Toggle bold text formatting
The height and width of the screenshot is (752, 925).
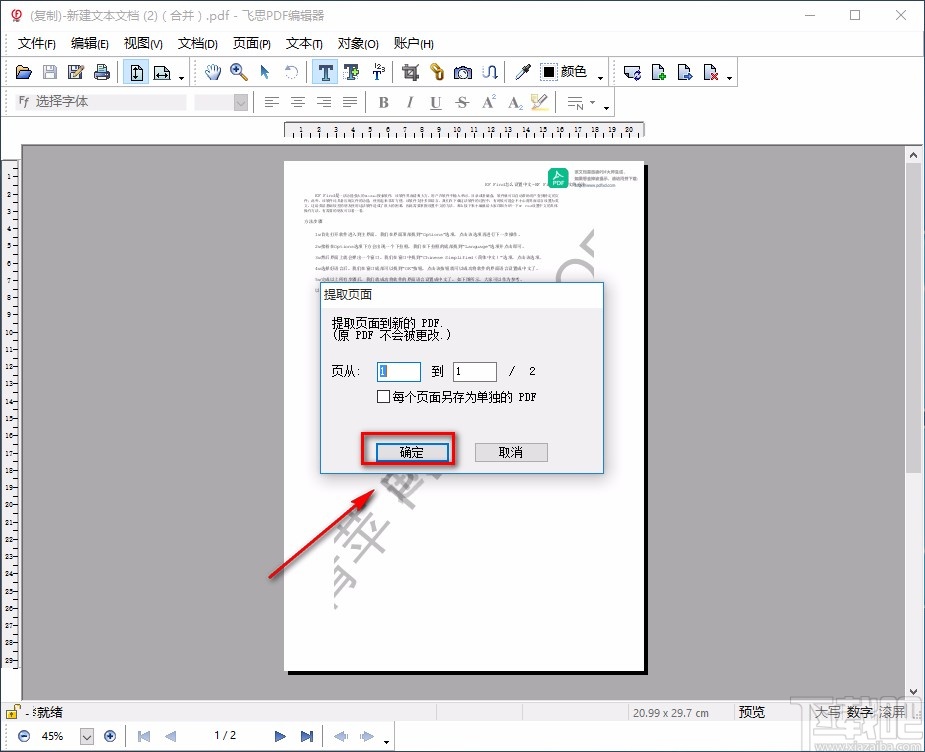[383, 102]
